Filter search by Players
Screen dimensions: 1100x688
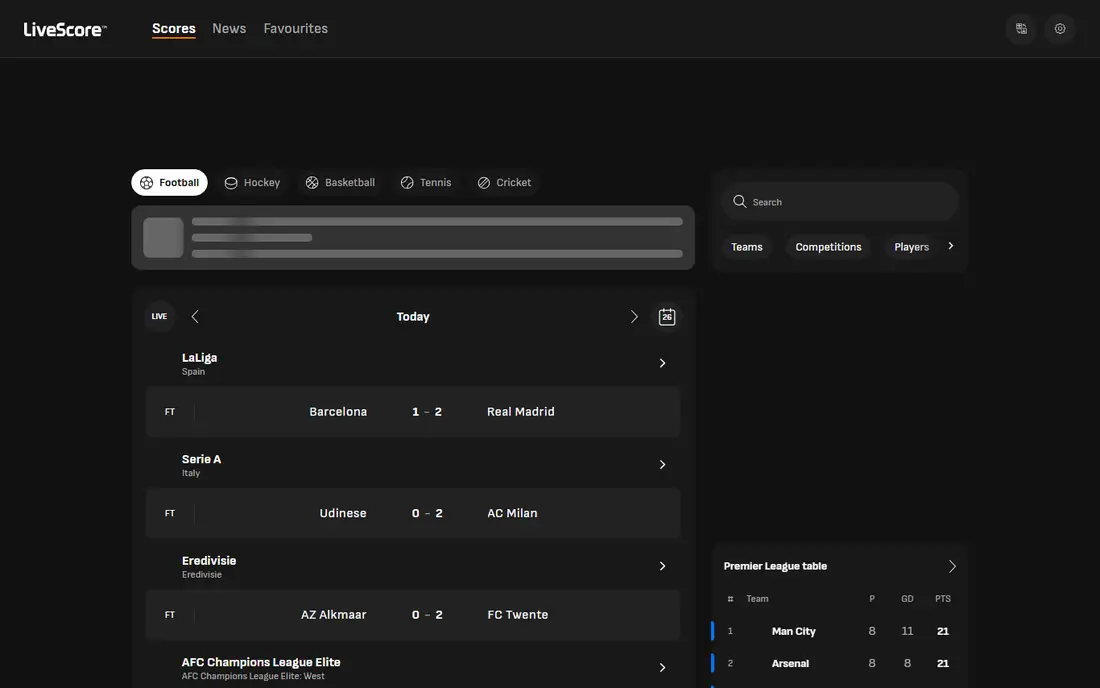pyautogui.click(x=911, y=247)
